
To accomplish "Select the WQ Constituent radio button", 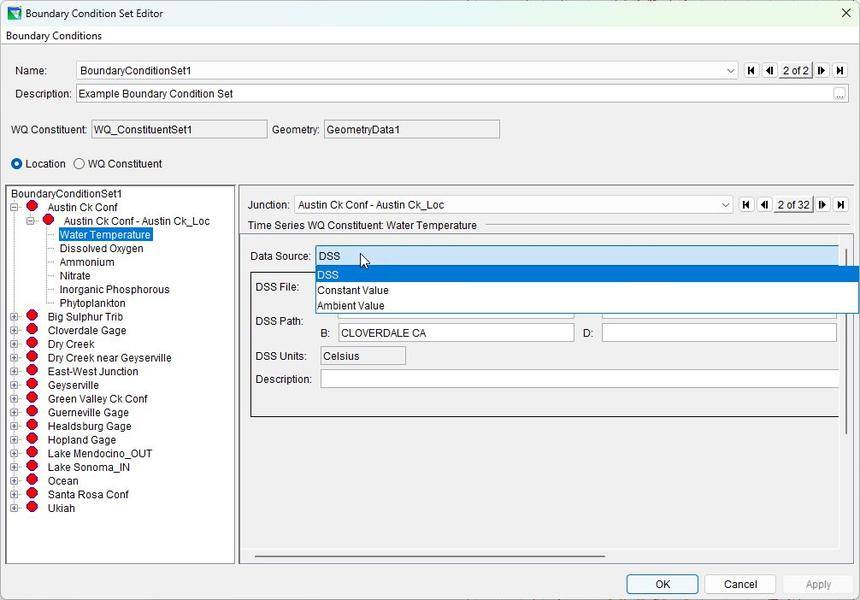I will click(79, 163).
